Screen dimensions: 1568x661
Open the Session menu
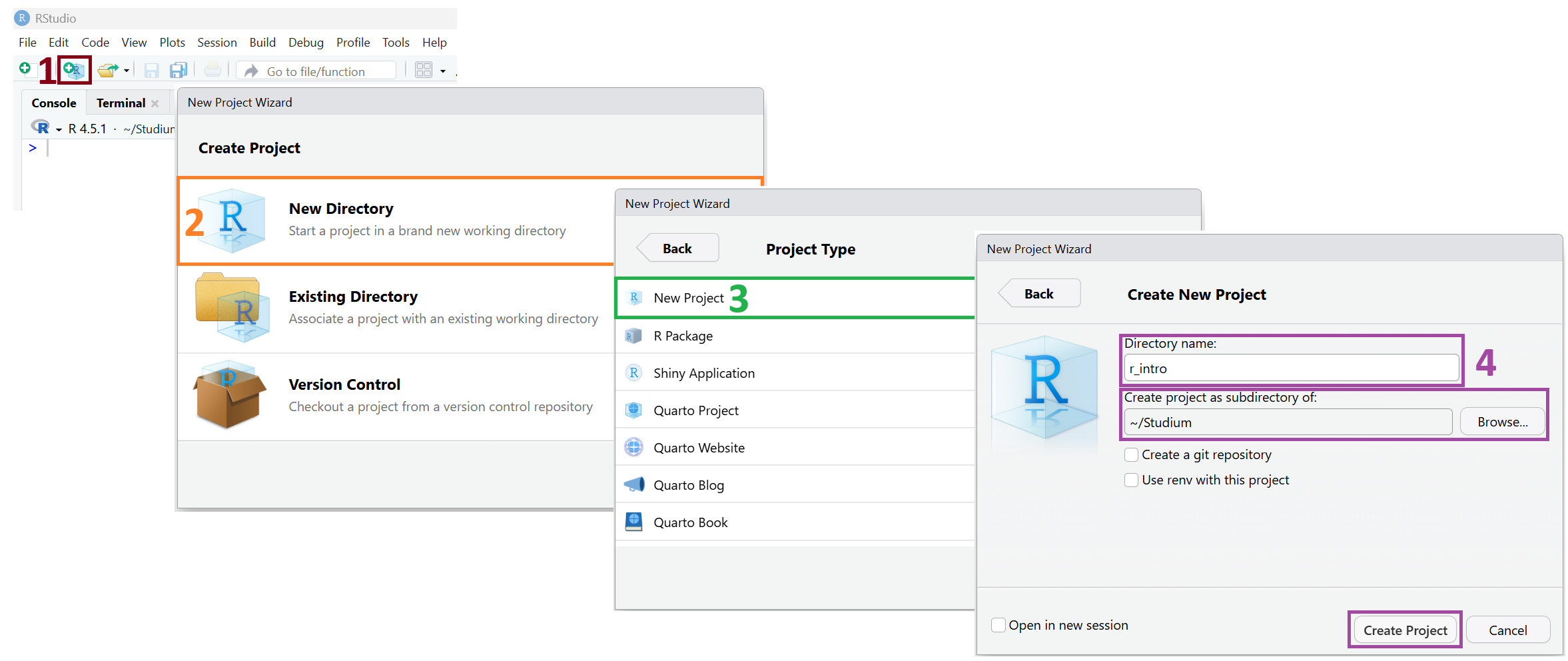(x=217, y=43)
